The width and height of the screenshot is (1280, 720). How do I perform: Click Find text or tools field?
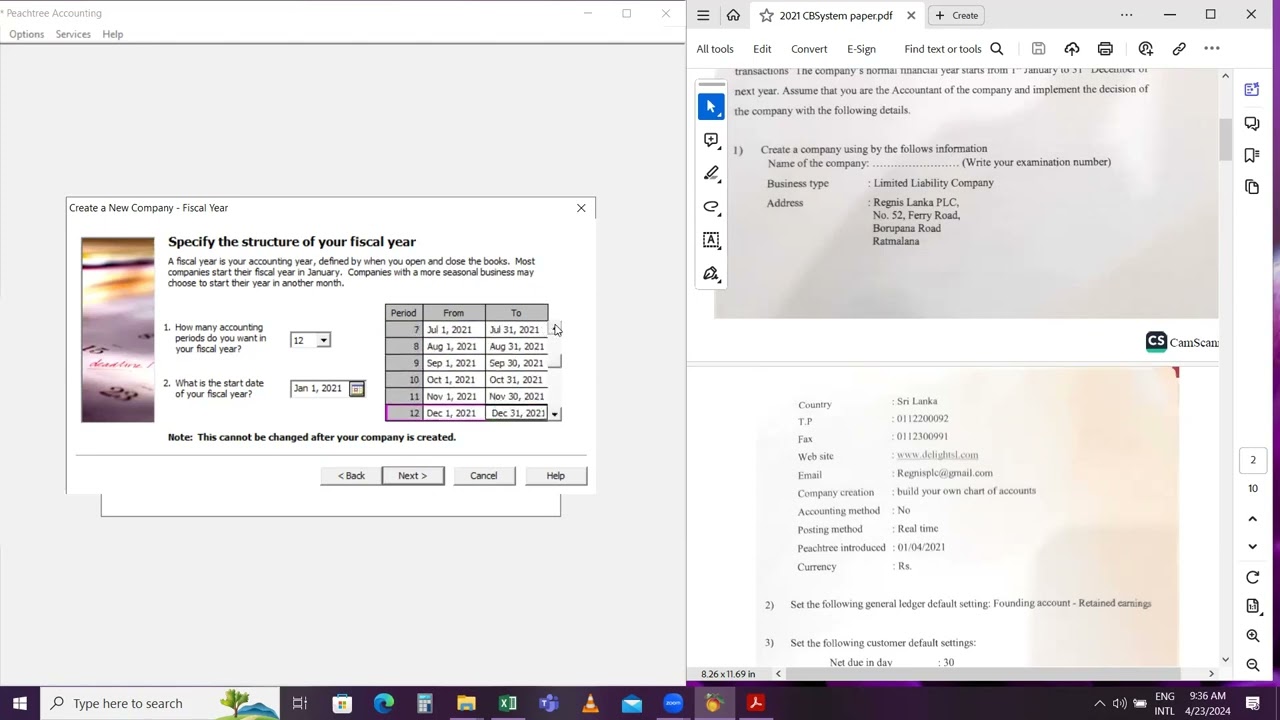pyautogui.click(x=943, y=49)
